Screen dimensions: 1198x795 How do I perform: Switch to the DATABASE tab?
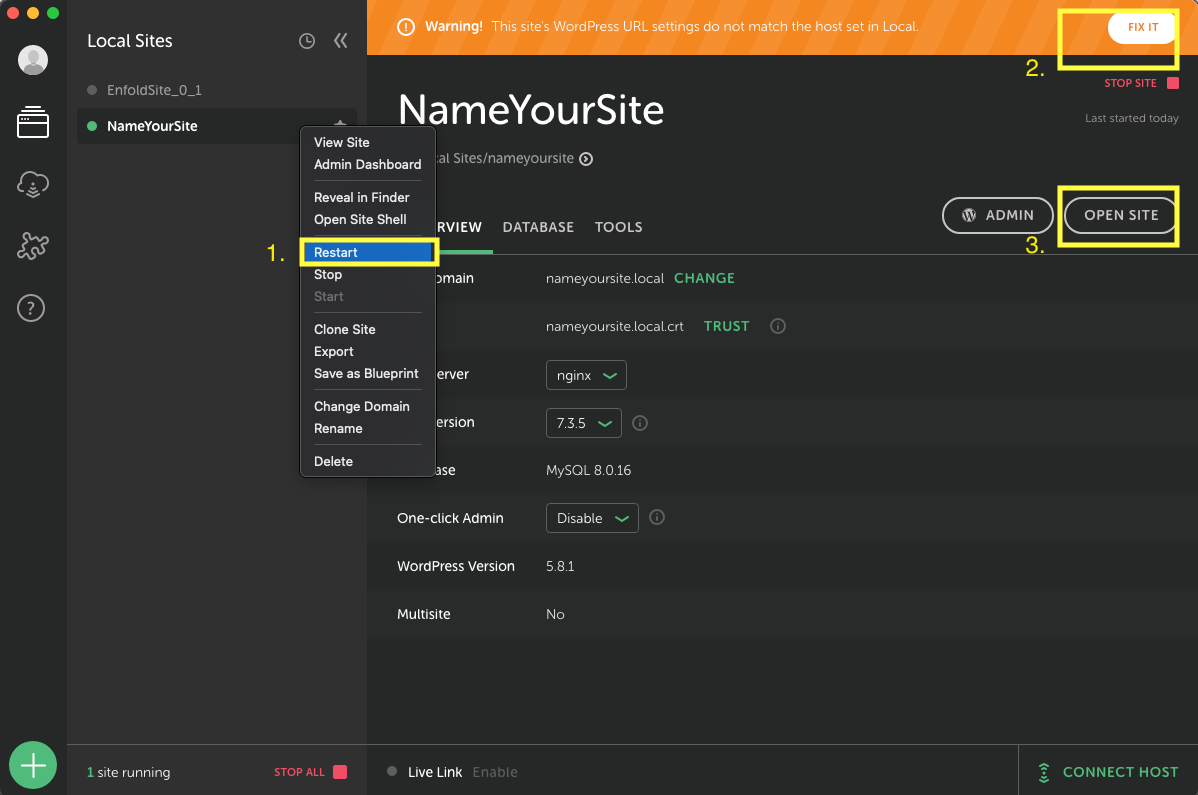pyautogui.click(x=538, y=227)
